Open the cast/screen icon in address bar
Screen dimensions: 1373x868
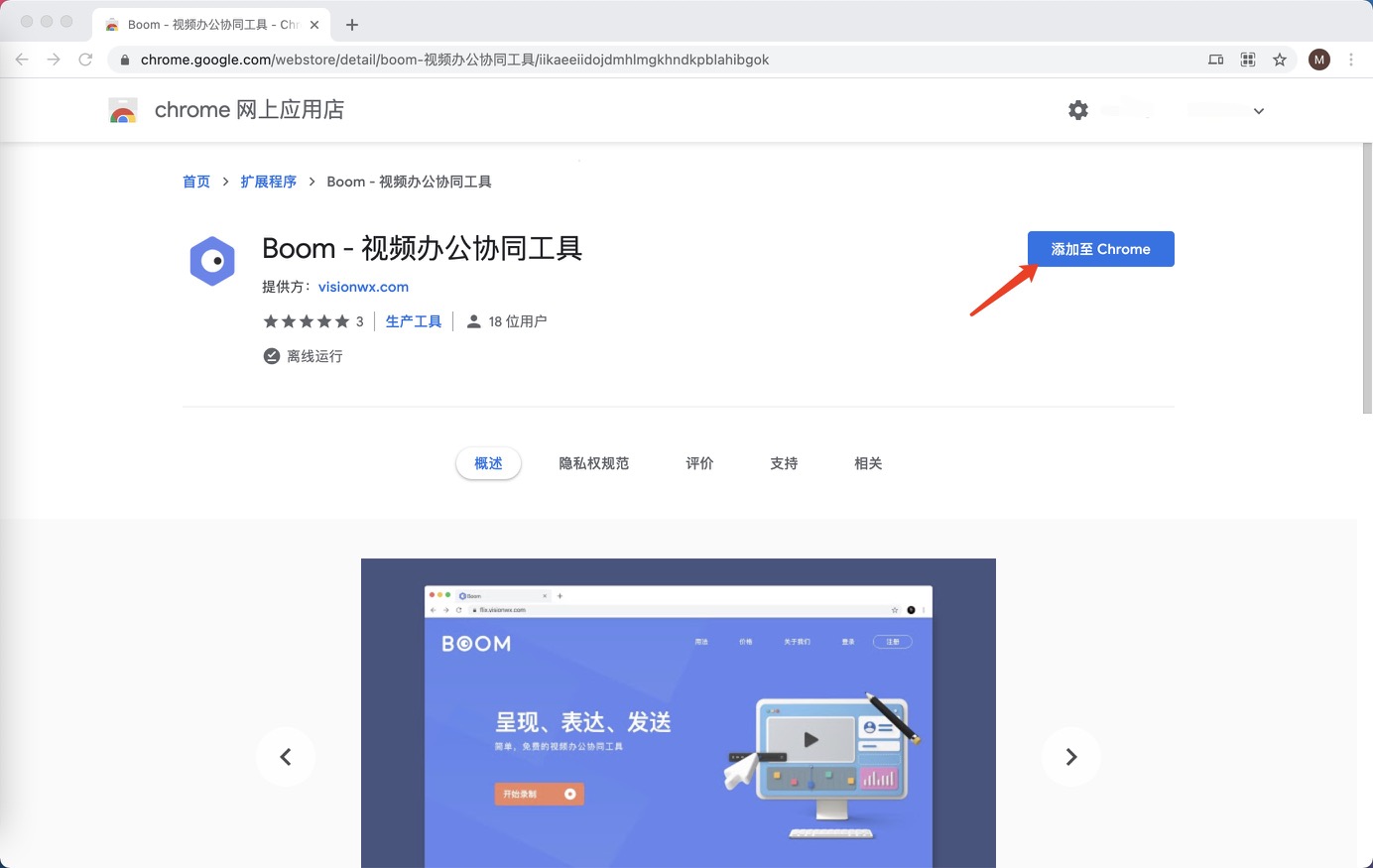click(1216, 60)
